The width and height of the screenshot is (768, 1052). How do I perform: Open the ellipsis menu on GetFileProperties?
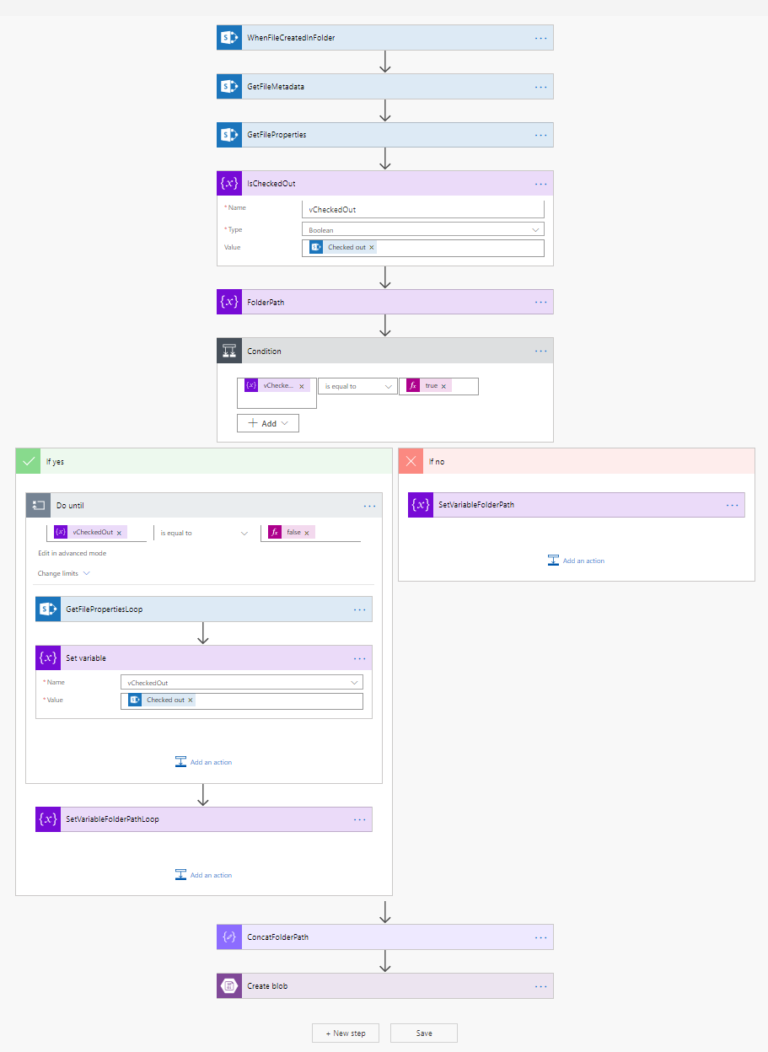pos(541,134)
